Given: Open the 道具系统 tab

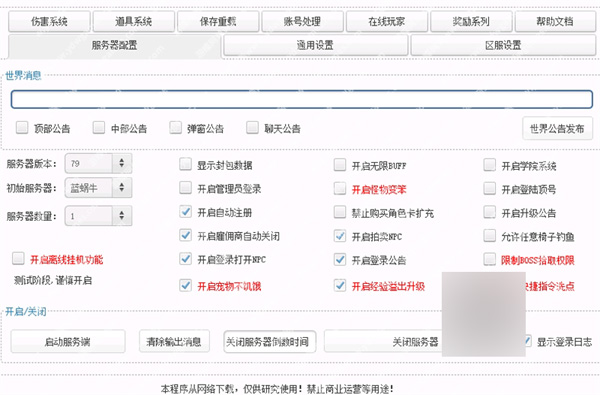Looking at the screenshot, I should pyautogui.click(x=134, y=21).
